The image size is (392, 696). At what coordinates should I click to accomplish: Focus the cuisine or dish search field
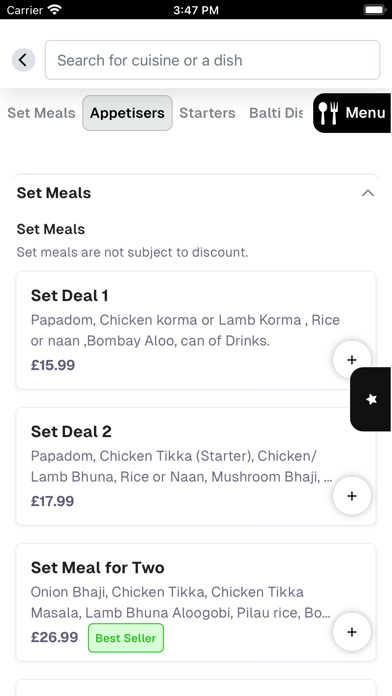pos(212,60)
